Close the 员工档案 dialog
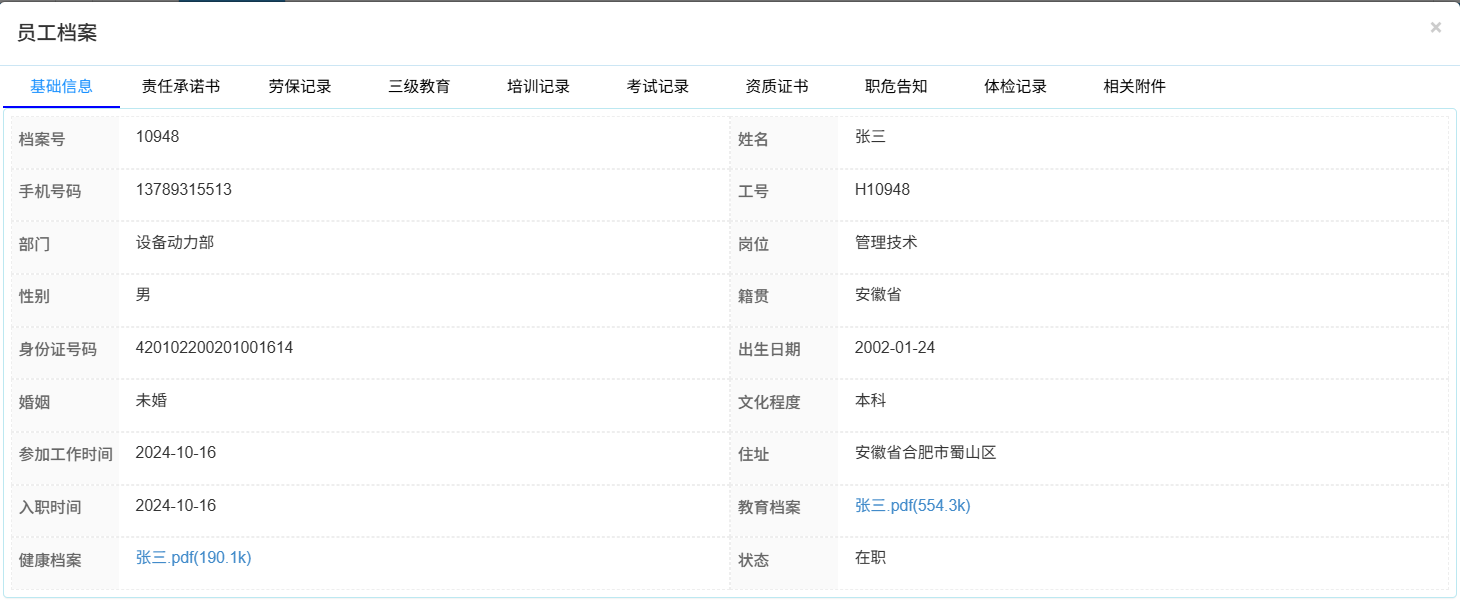Image resolution: width=1460 pixels, height=604 pixels. pos(1436,27)
